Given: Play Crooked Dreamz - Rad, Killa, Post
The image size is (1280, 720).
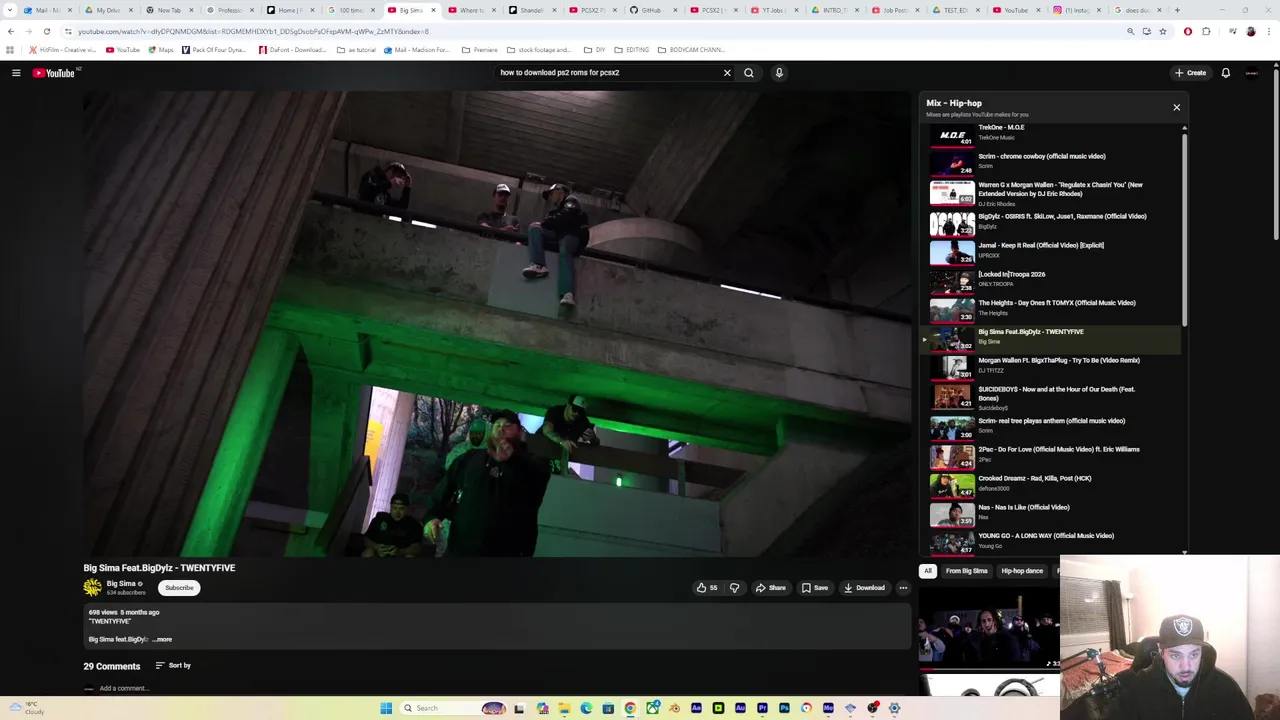Looking at the screenshot, I should 1050,484.
